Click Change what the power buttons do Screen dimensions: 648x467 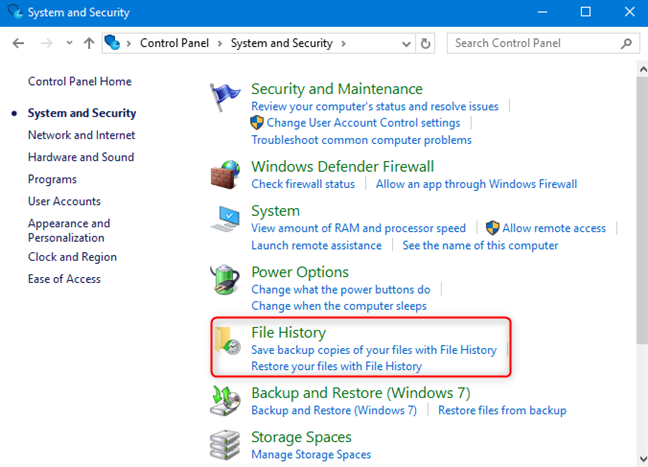(x=341, y=289)
